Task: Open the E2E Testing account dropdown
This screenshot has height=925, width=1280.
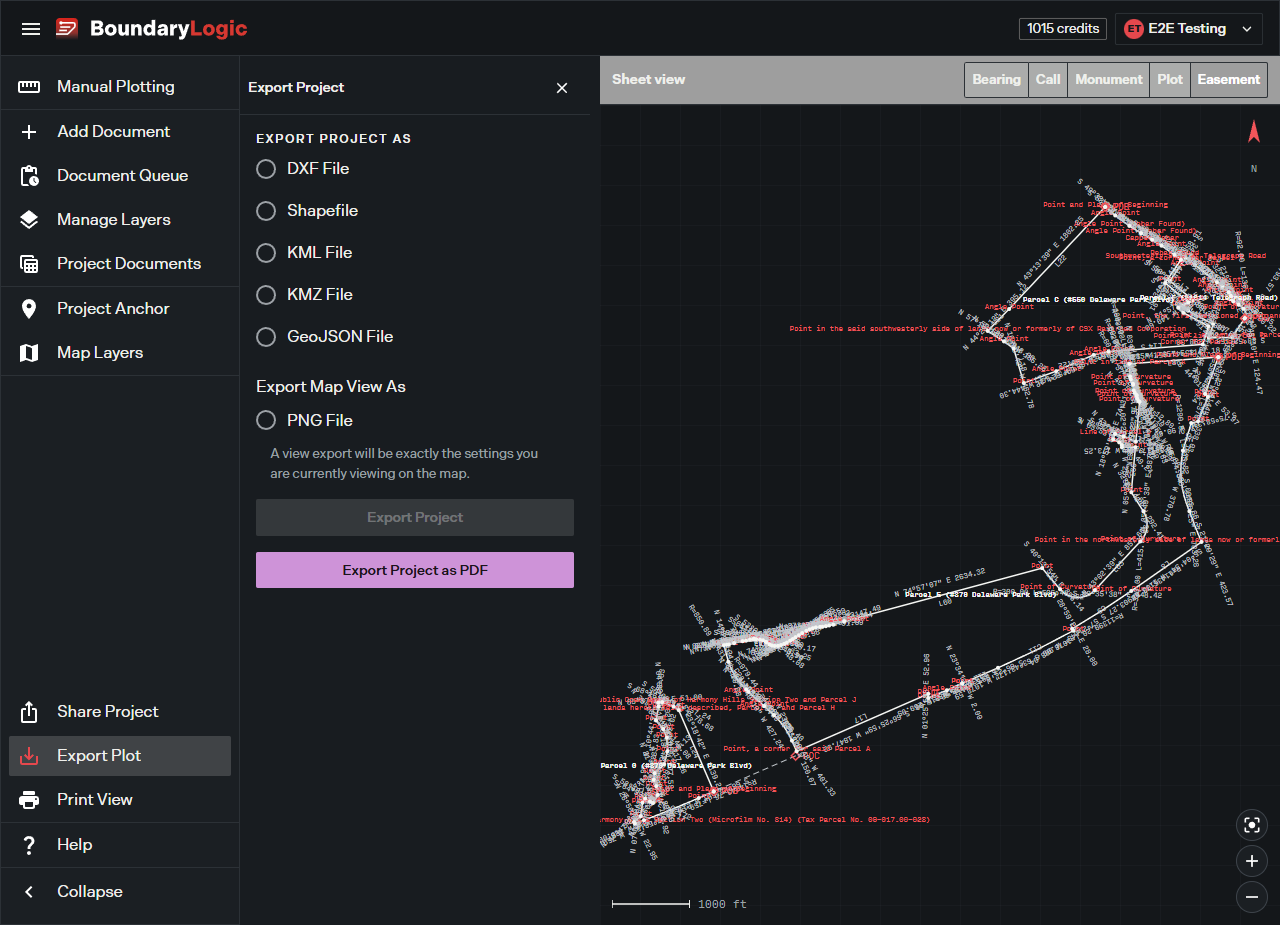Action: coord(1189,29)
